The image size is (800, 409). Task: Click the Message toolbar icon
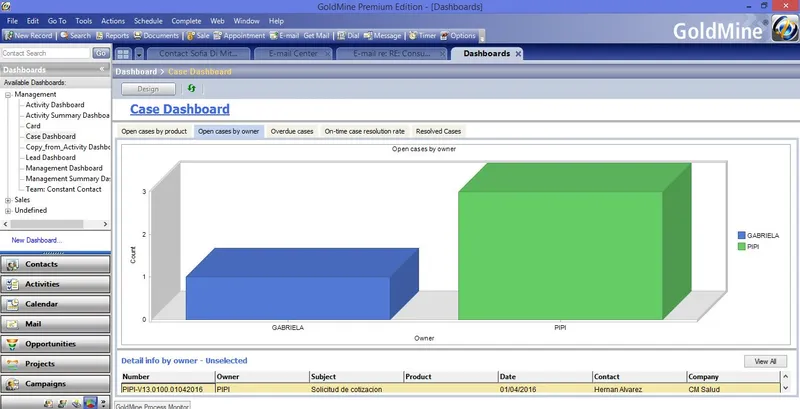tap(382, 36)
